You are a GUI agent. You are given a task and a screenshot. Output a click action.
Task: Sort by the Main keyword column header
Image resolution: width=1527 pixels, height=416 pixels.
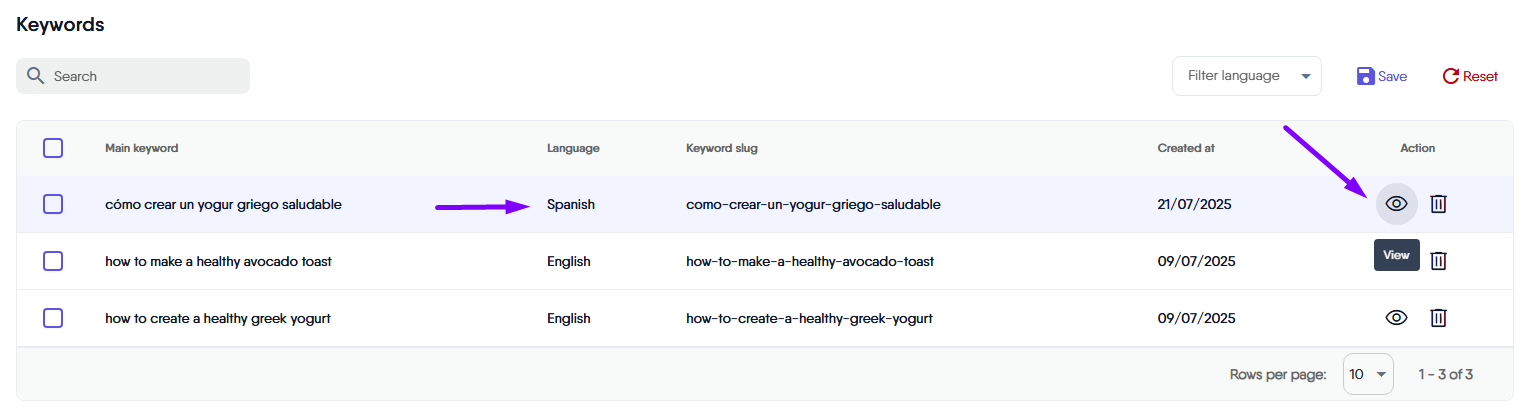141,148
